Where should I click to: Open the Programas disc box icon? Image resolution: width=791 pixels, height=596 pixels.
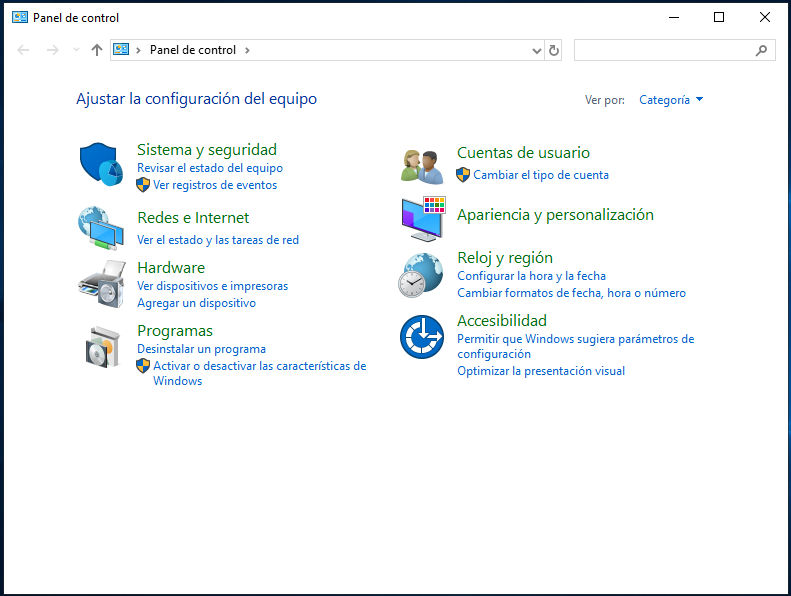coord(102,347)
